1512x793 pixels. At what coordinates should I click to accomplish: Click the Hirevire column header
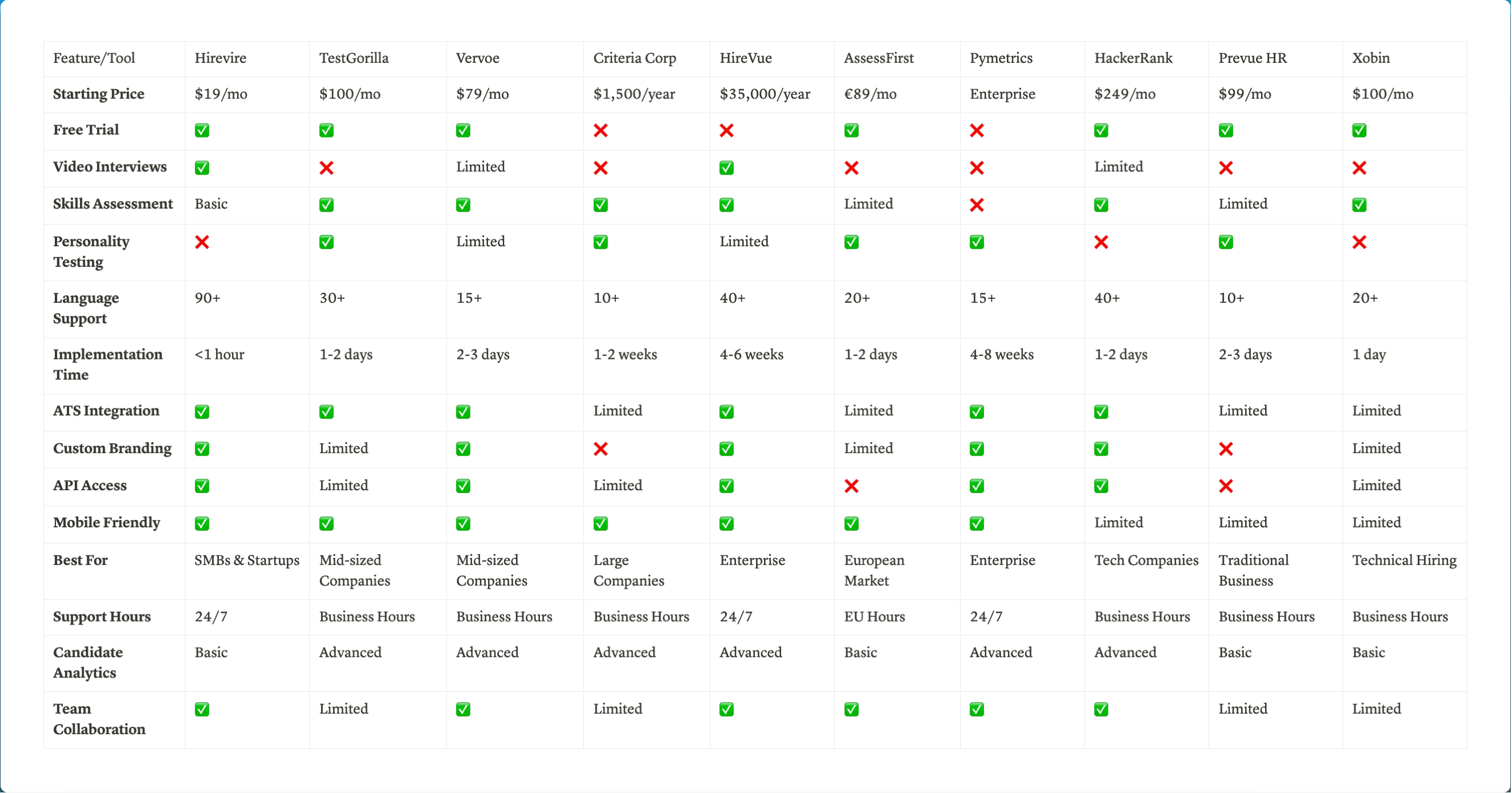coord(220,58)
